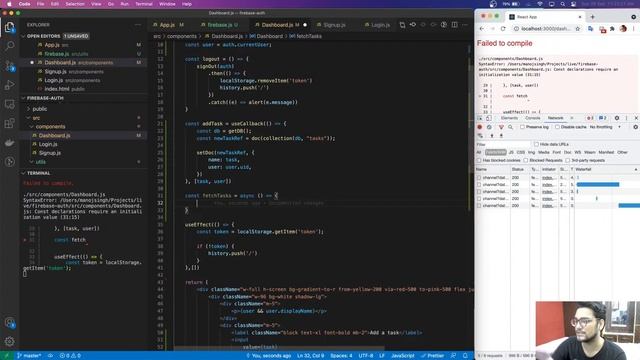Open the Explorer view in activity bar
The image size is (640, 360).
point(9,27)
